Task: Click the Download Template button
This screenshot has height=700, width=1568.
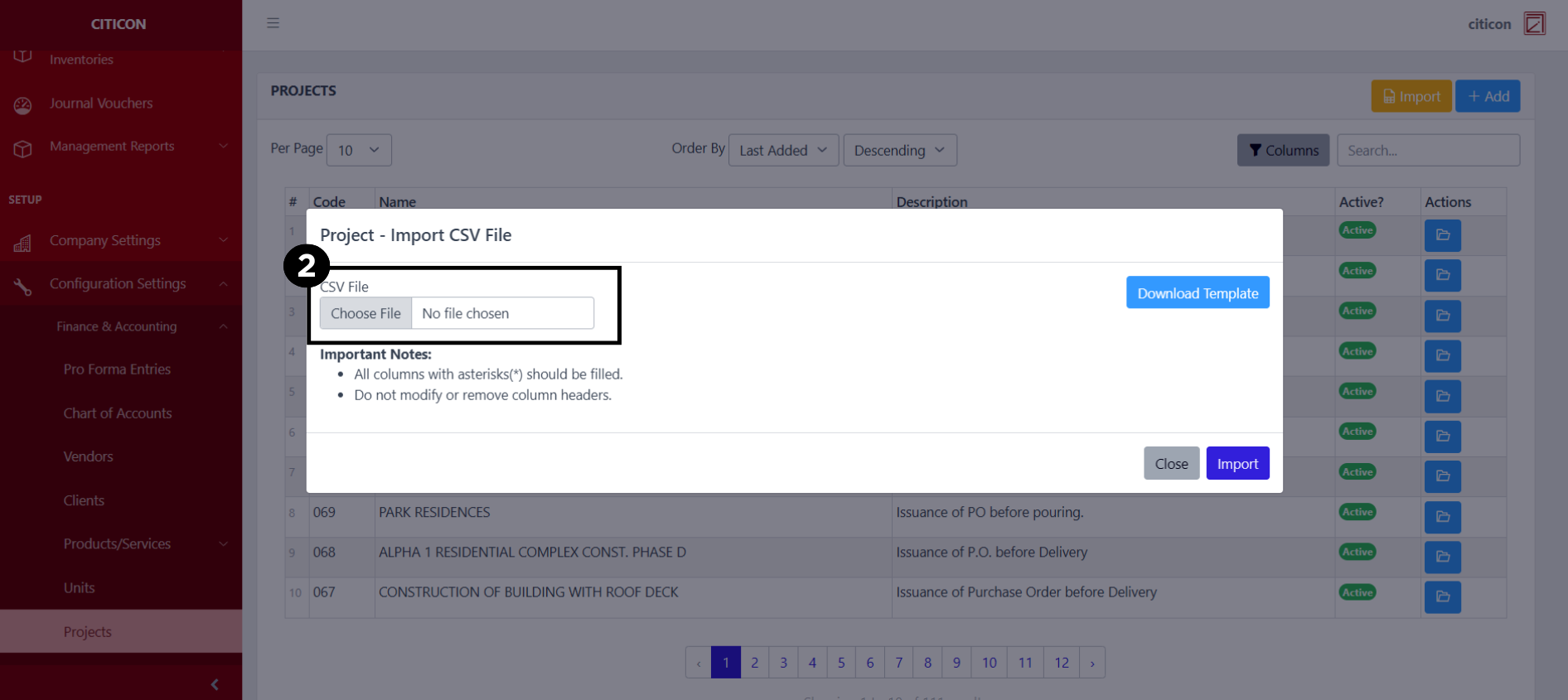Action: coord(1197,293)
